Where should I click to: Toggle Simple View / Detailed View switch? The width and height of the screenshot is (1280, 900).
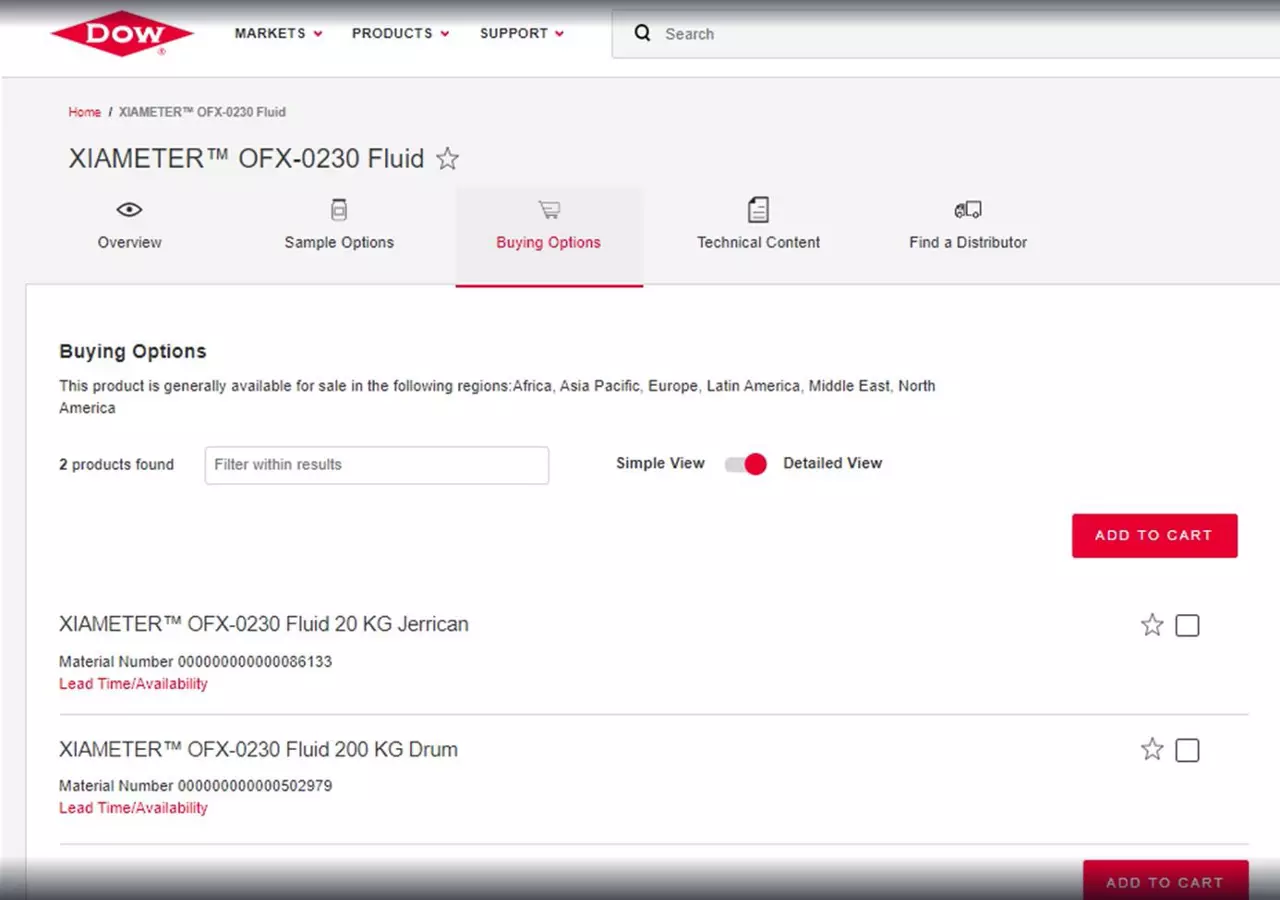pyautogui.click(x=746, y=464)
